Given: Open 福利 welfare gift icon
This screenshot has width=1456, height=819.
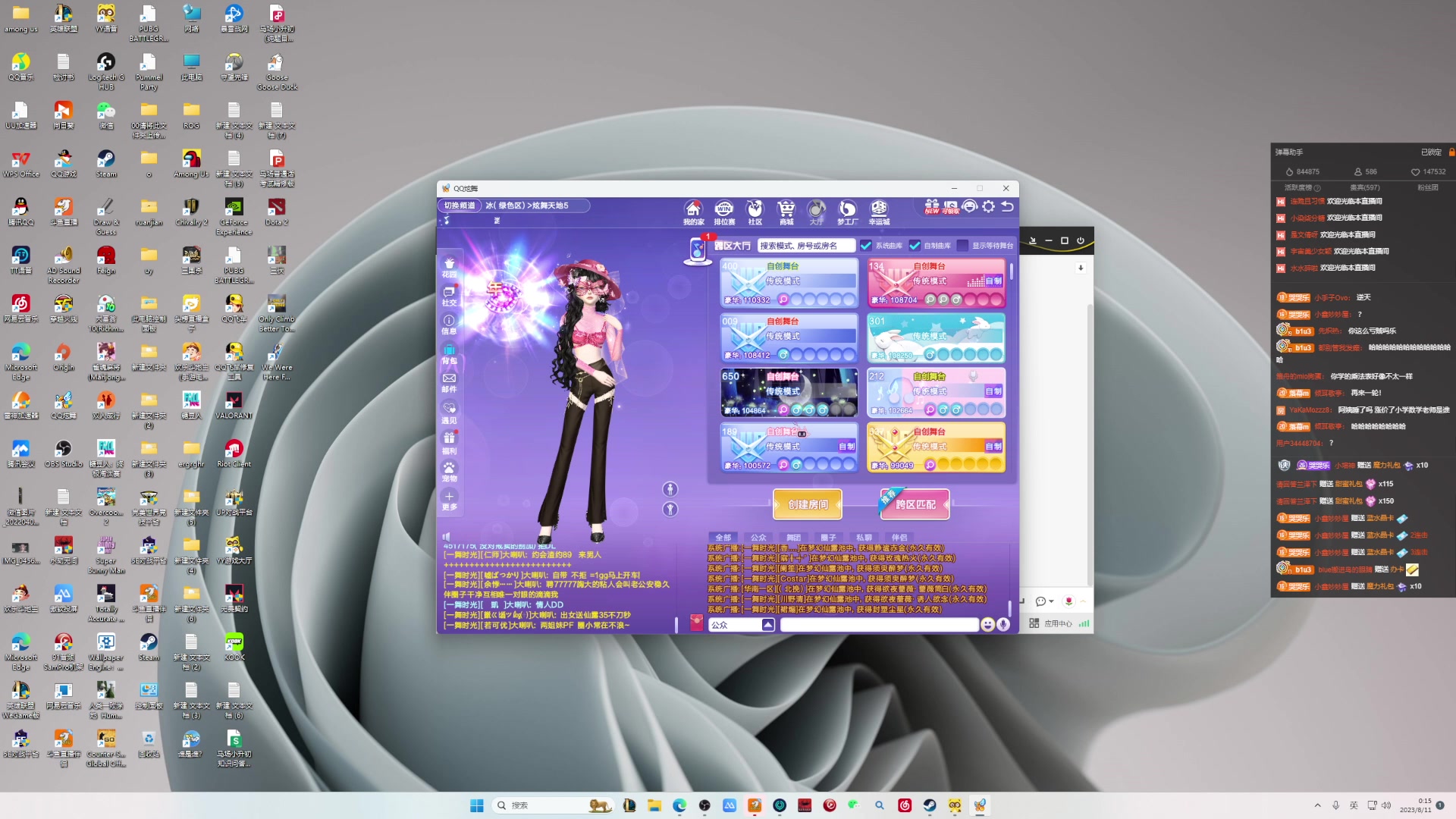Looking at the screenshot, I should [x=450, y=443].
